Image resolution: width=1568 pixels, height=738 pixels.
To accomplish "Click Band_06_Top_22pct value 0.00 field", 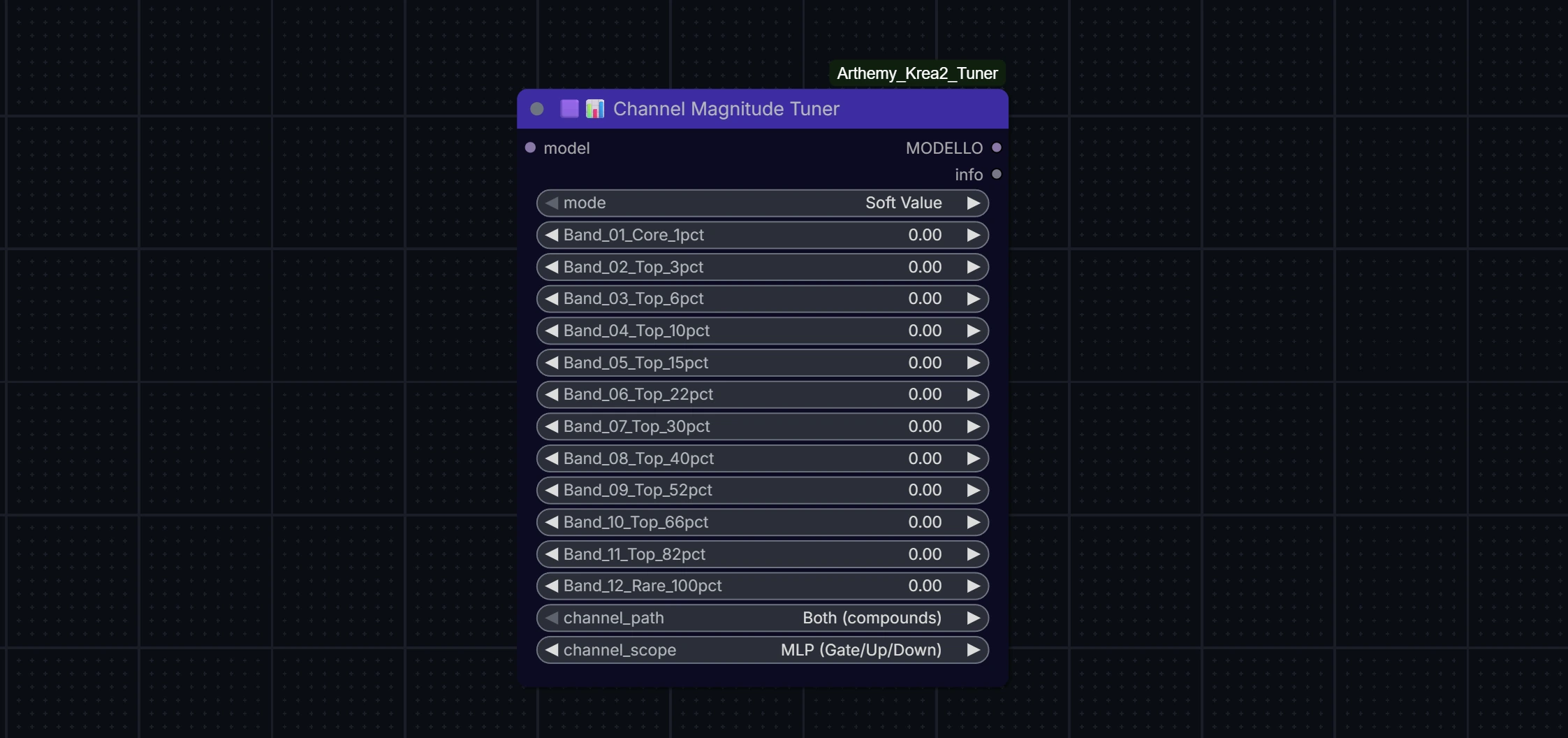I will tap(925, 394).
